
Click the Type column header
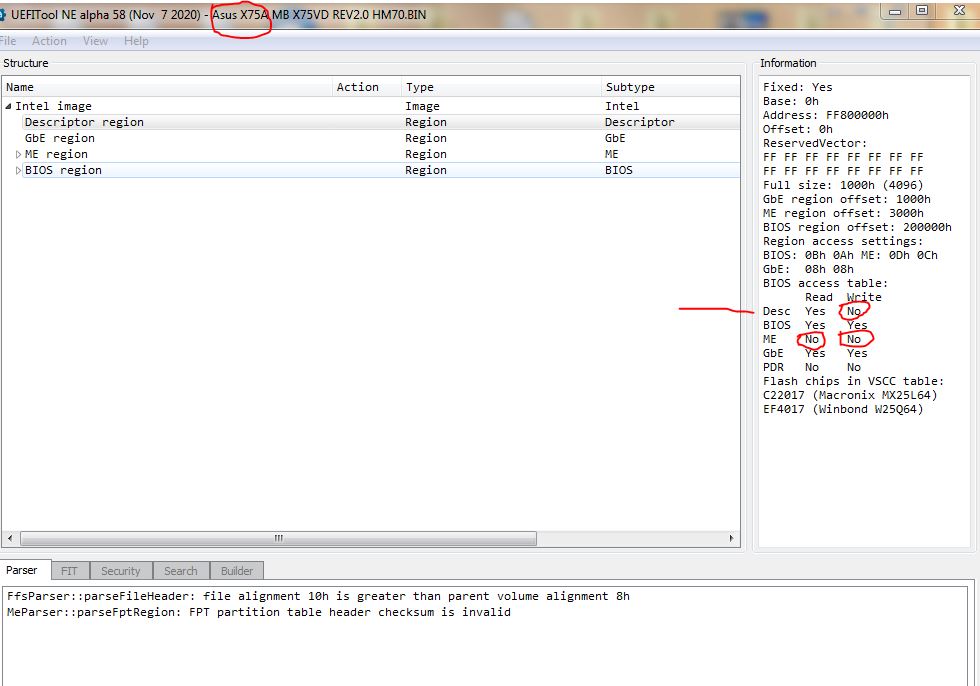pos(501,87)
